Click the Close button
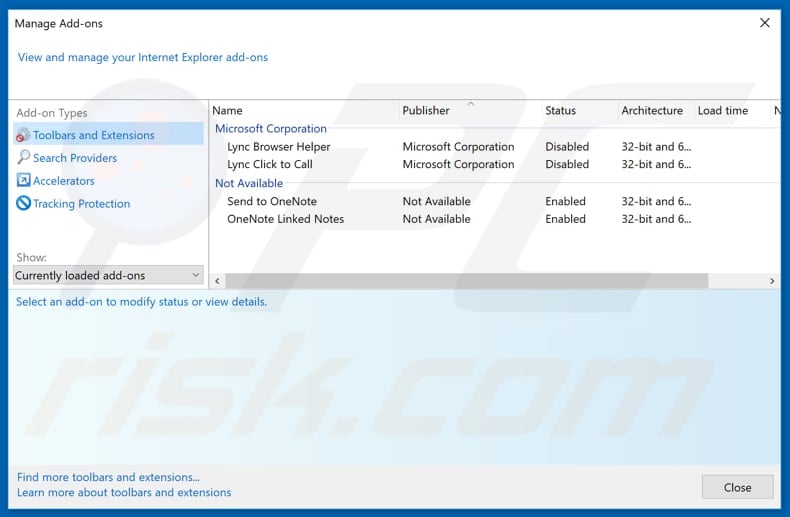 pyautogui.click(x=737, y=487)
